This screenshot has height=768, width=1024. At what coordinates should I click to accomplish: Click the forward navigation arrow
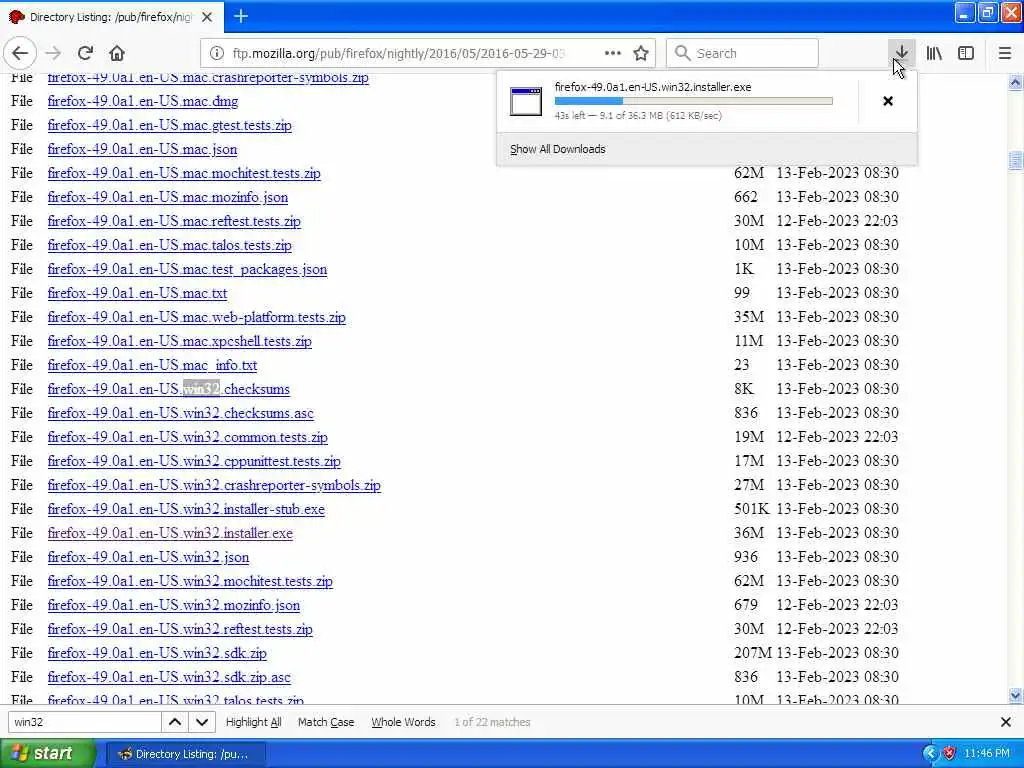(54, 53)
